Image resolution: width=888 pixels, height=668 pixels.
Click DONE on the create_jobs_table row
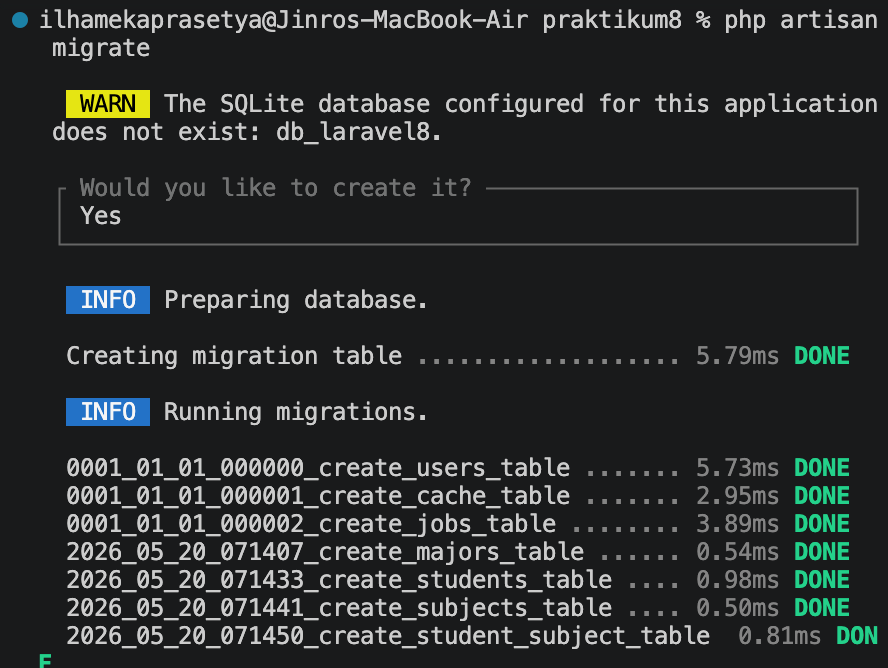tap(822, 524)
